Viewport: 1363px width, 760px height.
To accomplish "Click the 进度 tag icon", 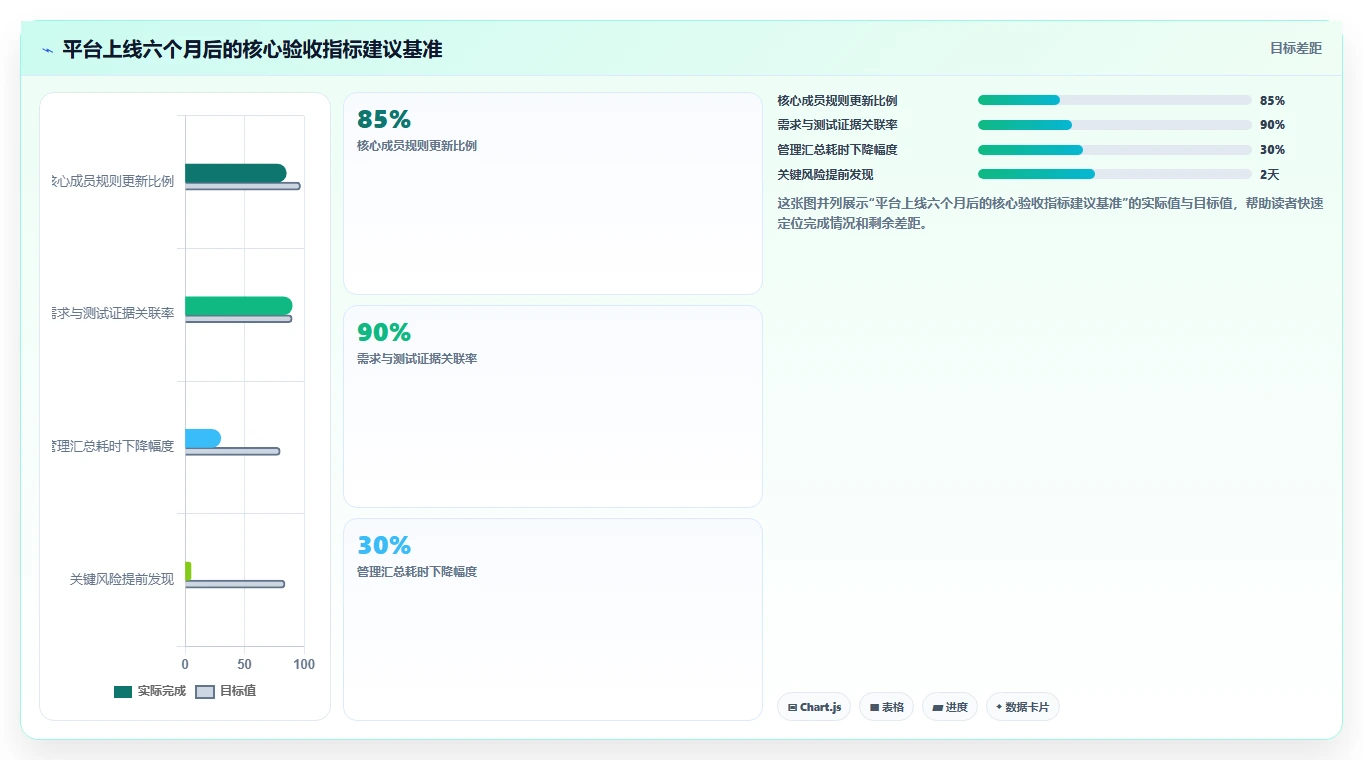I will (937, 707).
